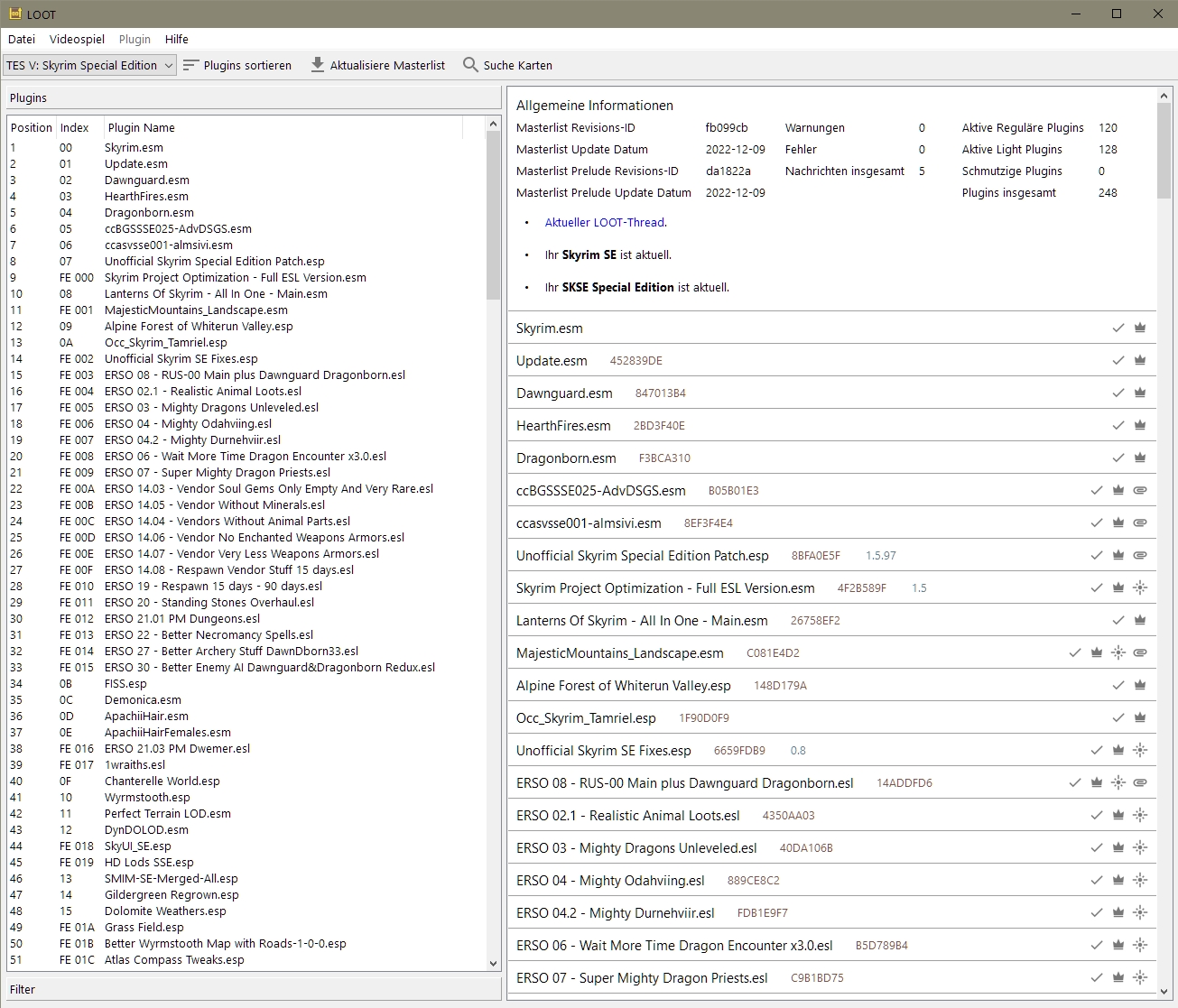
Task: Click the paperclip icon on MajesticMountains_Landscape.esm card
Action: 1140,653
